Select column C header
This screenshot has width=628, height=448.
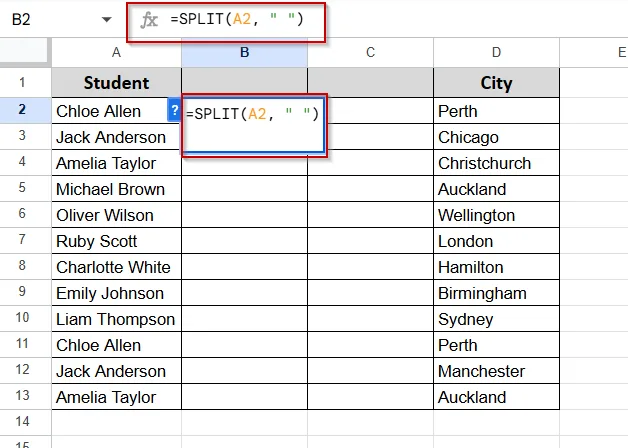[x=370, y=52]
